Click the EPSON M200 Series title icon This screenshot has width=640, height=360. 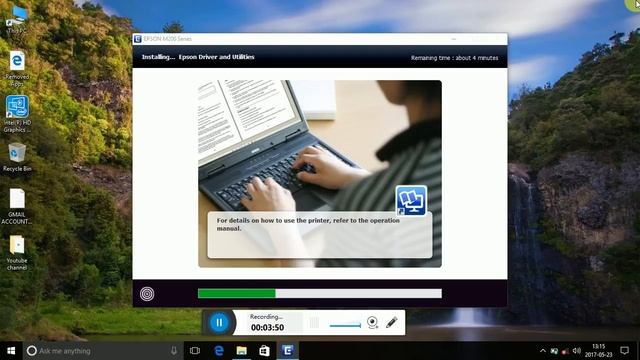138,39
